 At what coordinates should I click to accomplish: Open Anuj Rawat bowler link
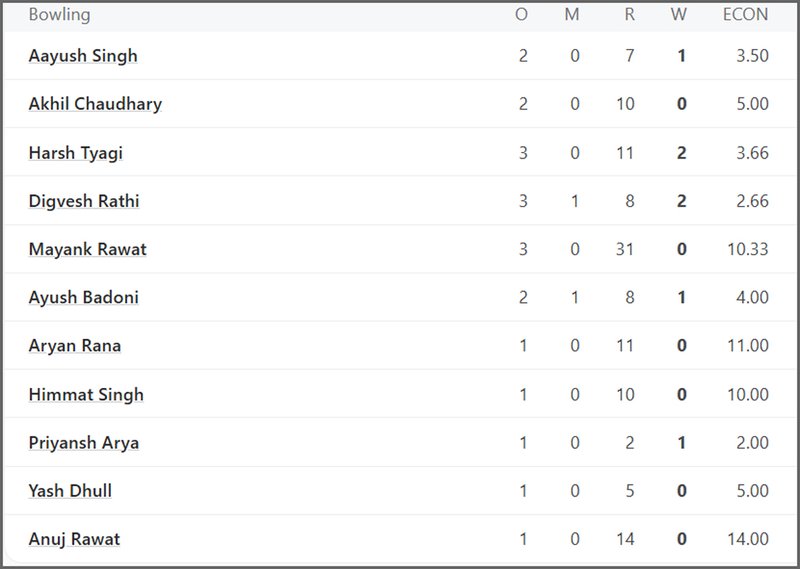click(74, 539)
